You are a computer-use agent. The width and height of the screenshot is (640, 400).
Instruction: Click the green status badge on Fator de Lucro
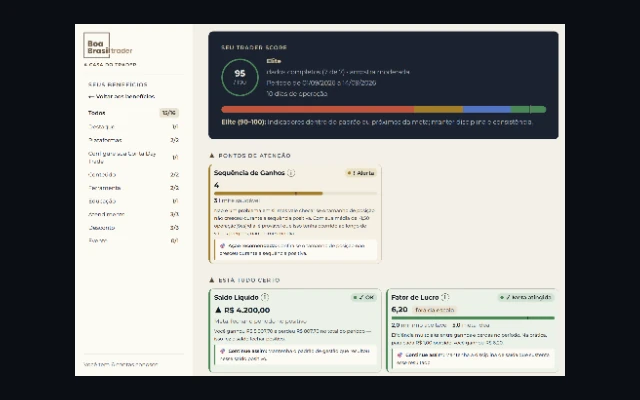click(526, 298)
